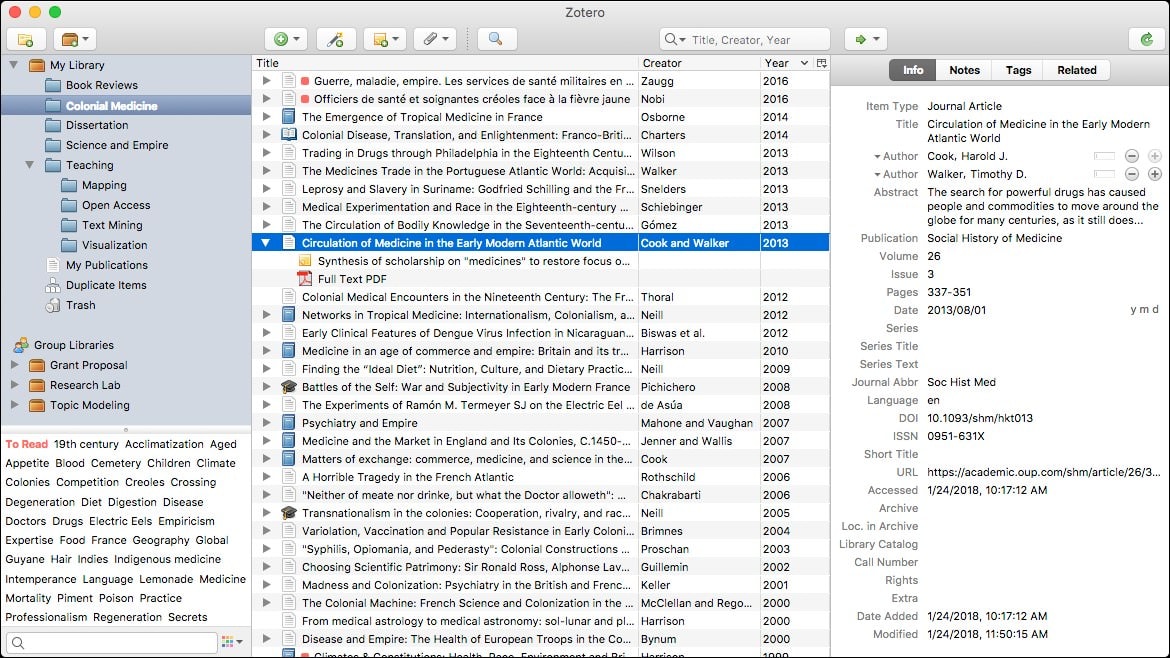This screenshot has width=1170, height=658.
Task: Click the Locate green arrow icon
Action: tap(860, 38)
